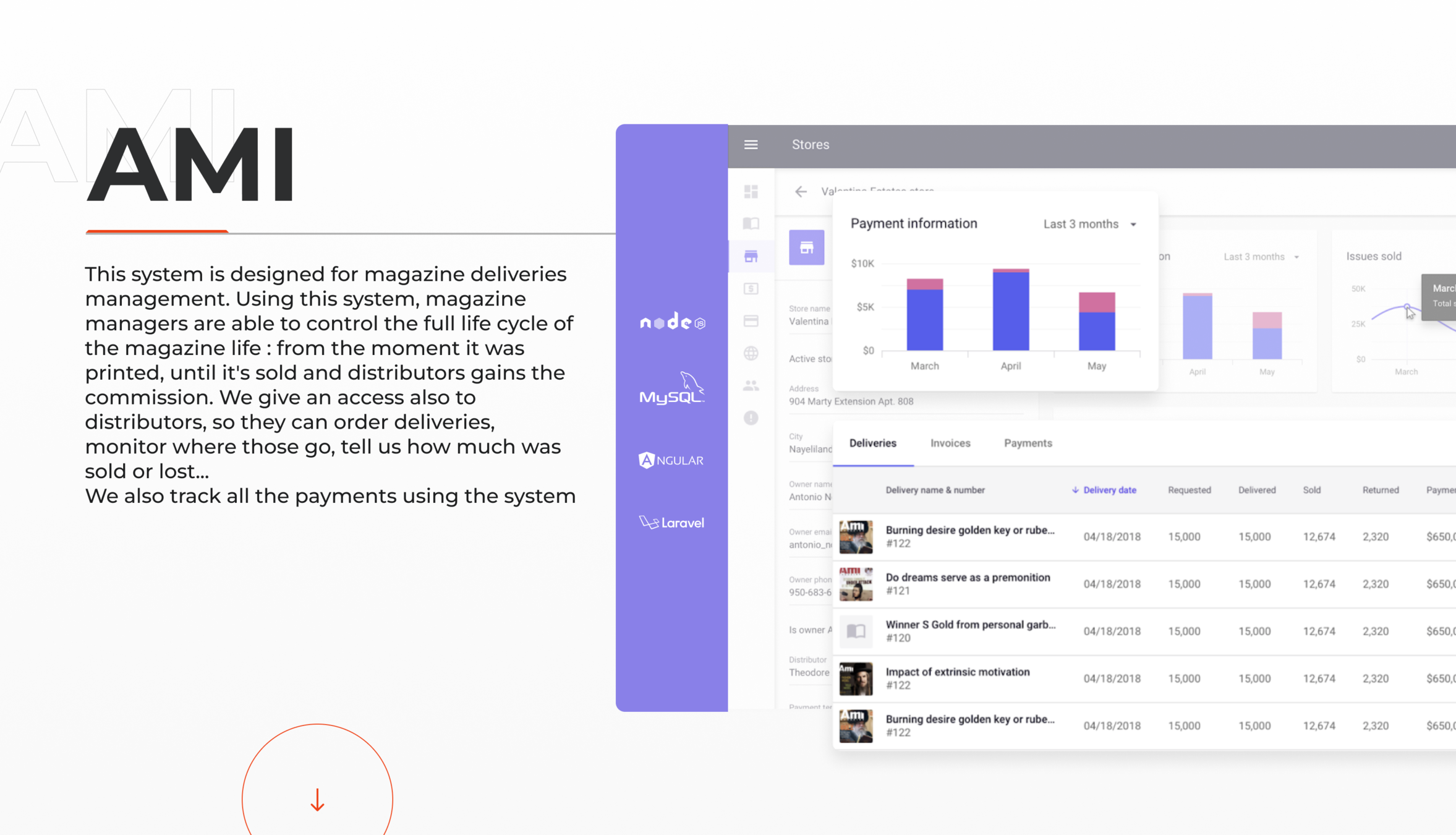Open the Do dreams serve as a premonition delivery

coord(967,578)
